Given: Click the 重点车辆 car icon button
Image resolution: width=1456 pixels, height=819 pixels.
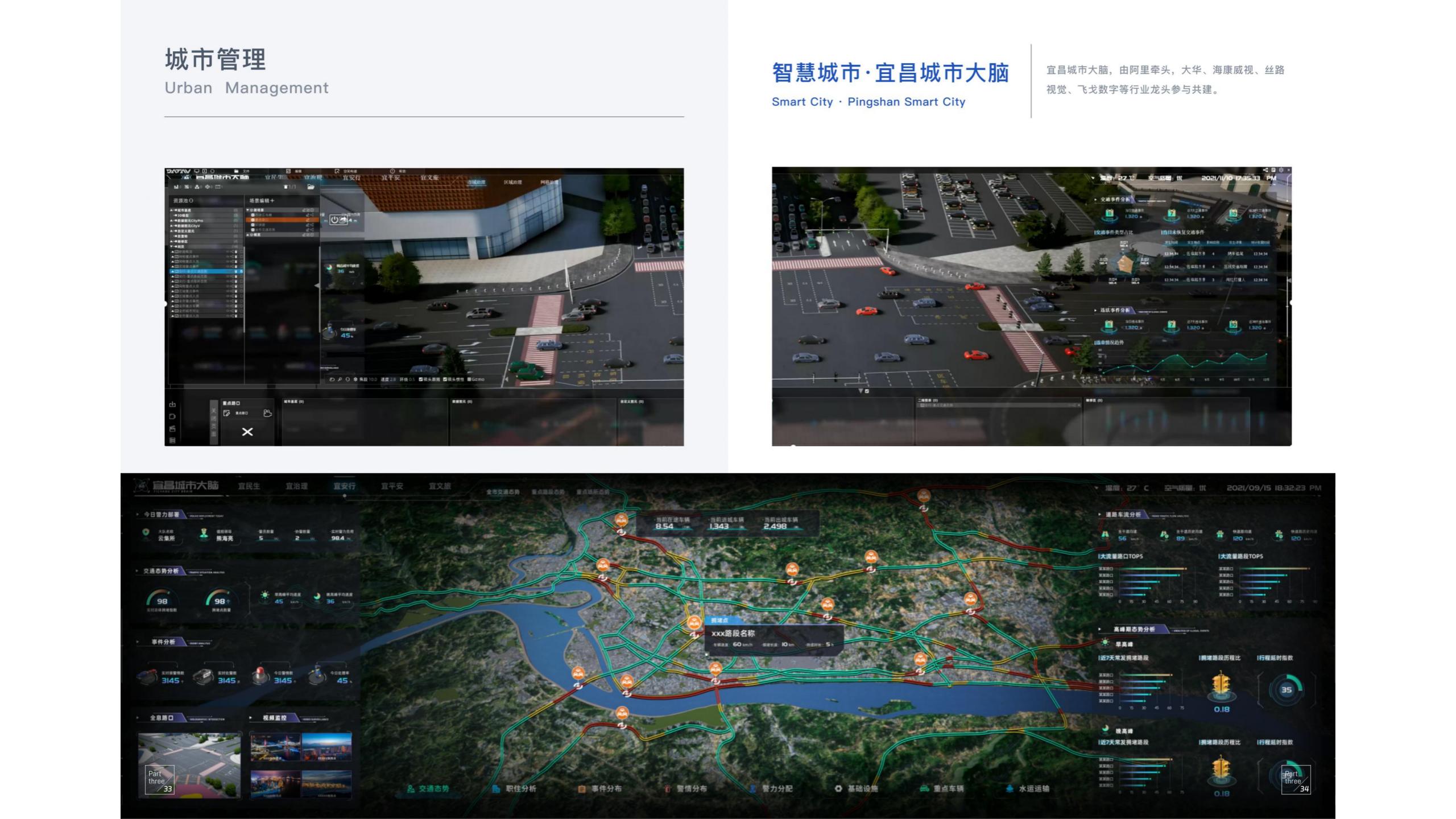Looking at the screenshot, I should pyautogui.click(x=924, y=789).
